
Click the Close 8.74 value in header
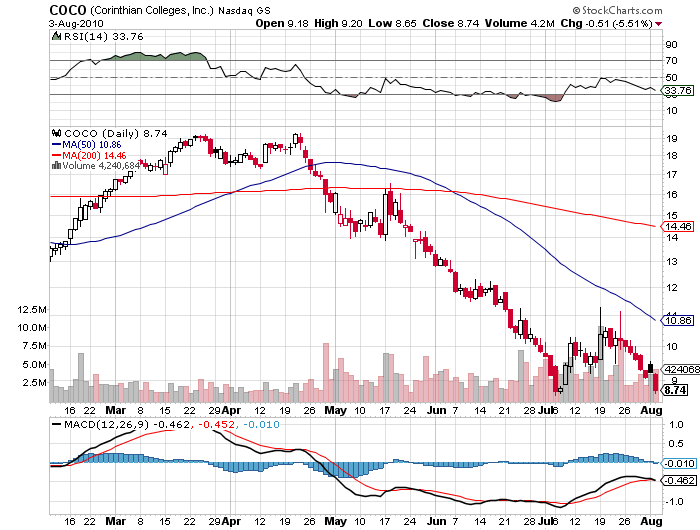[x=451, y=23]
